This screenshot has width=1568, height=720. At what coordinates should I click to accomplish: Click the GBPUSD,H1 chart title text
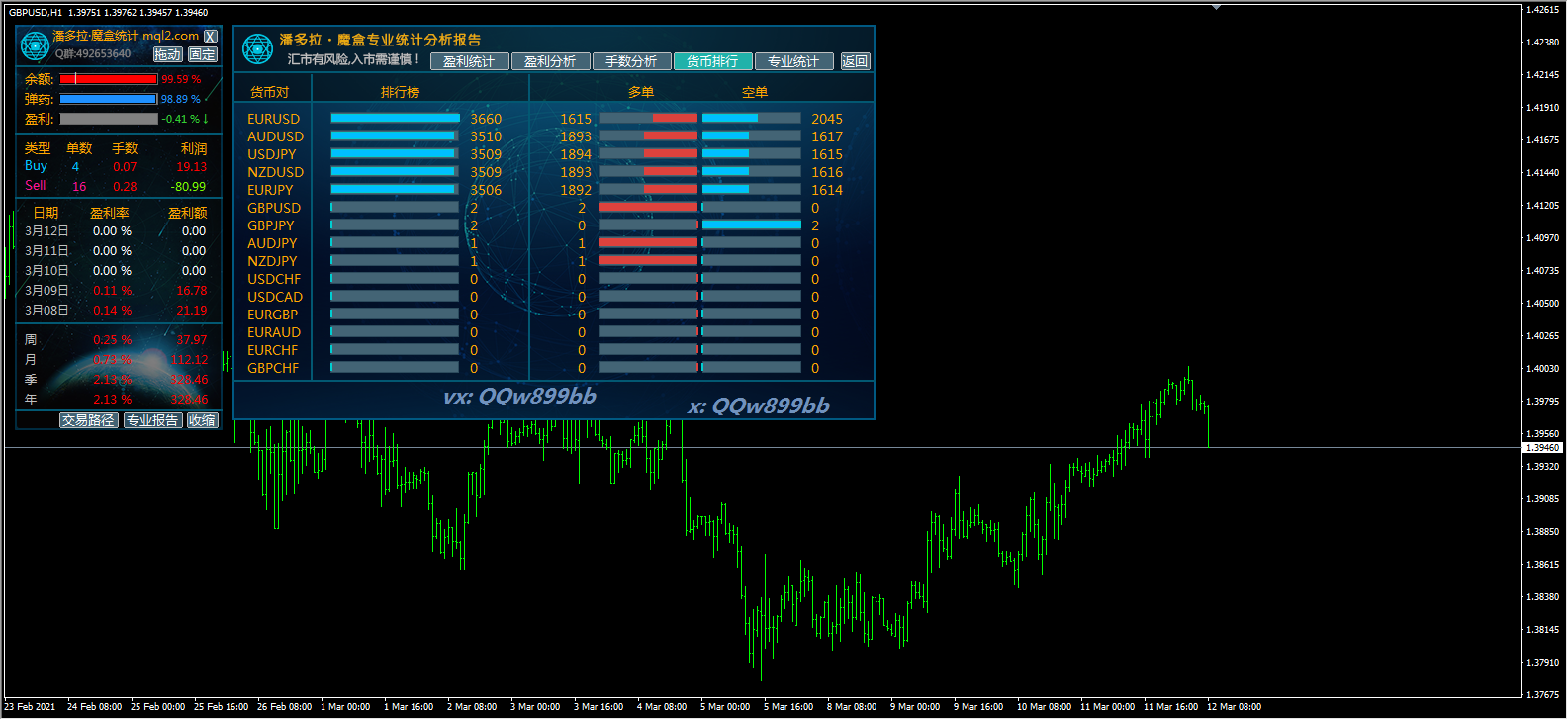pos(36,13)
